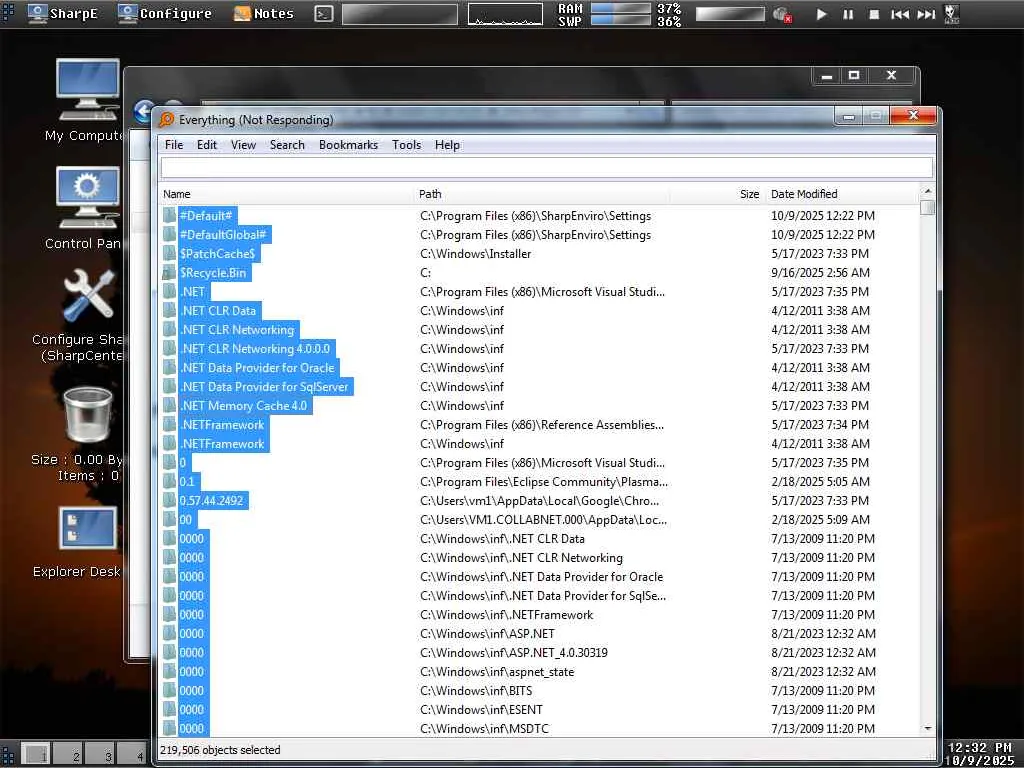Open Configure in the SharpE top bar
This screenshot has height=768, width=1024.
coord(165,13)
